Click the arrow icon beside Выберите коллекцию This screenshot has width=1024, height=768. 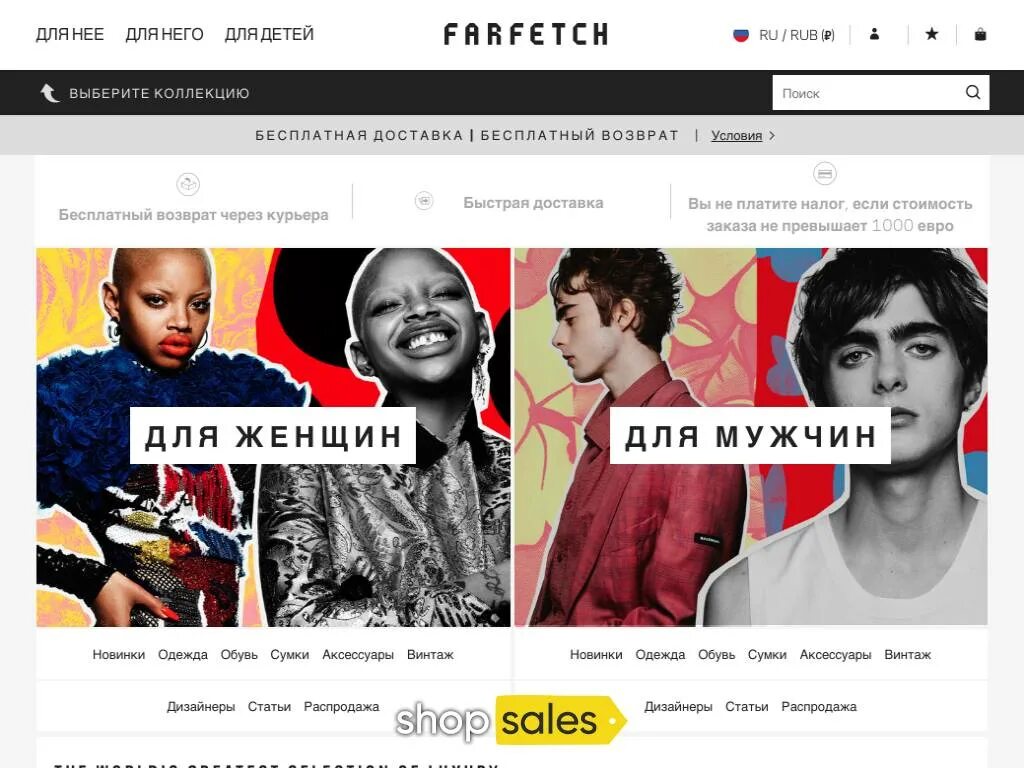coord(50,93)
